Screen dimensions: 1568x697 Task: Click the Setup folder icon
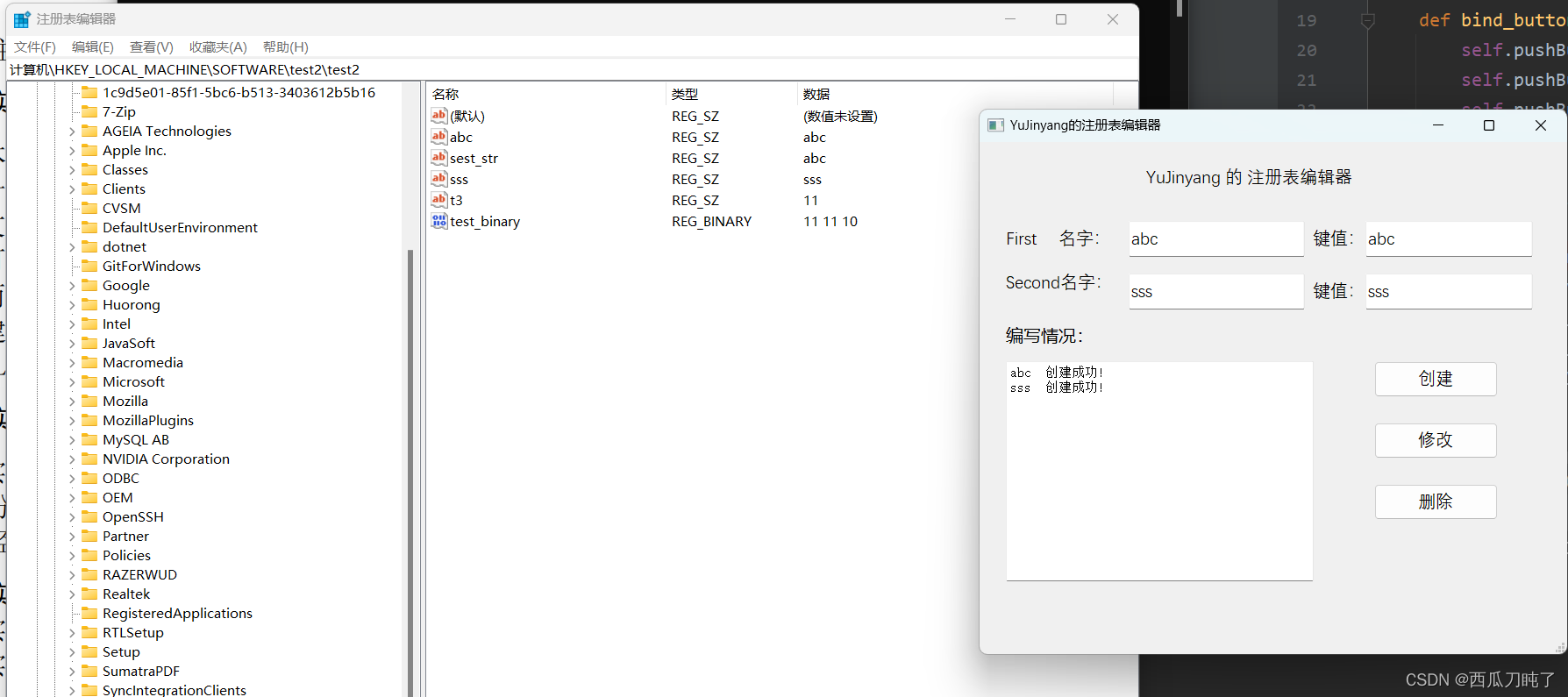coord(89,651)
